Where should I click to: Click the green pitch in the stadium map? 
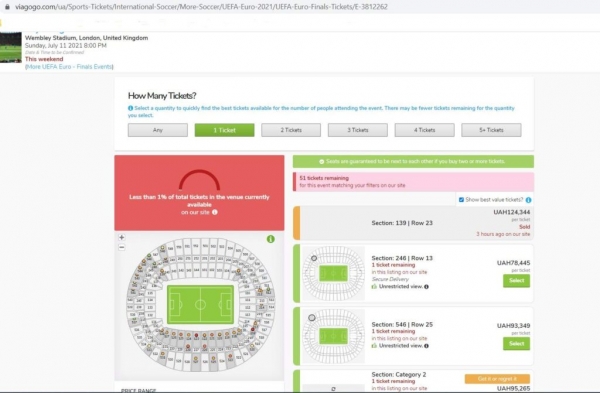(x=200, y=305)
